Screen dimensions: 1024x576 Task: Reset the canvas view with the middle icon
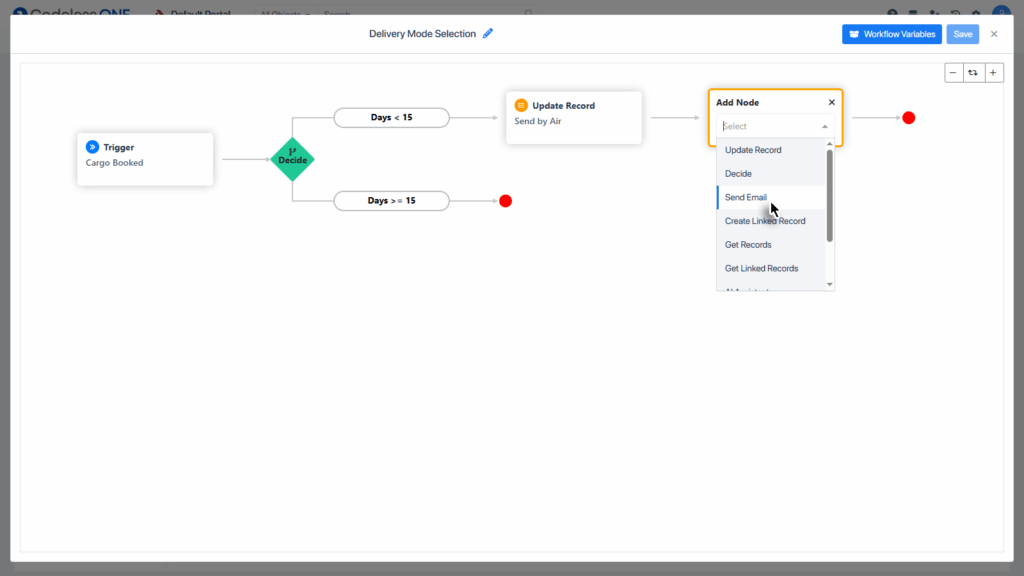pyautogui.click(x=973, y=73)
